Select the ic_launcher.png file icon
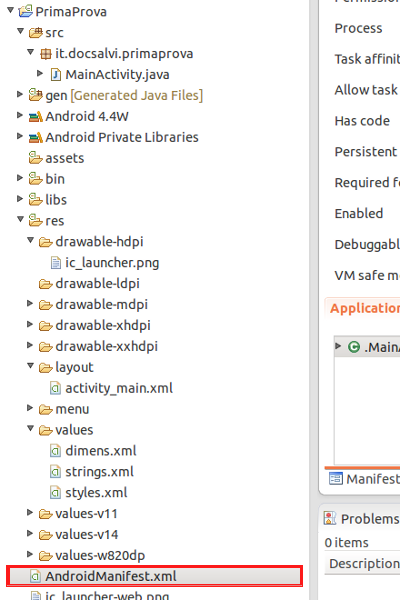Image resolution: width=400 pixels, height=600 pixels. [56, 263]
